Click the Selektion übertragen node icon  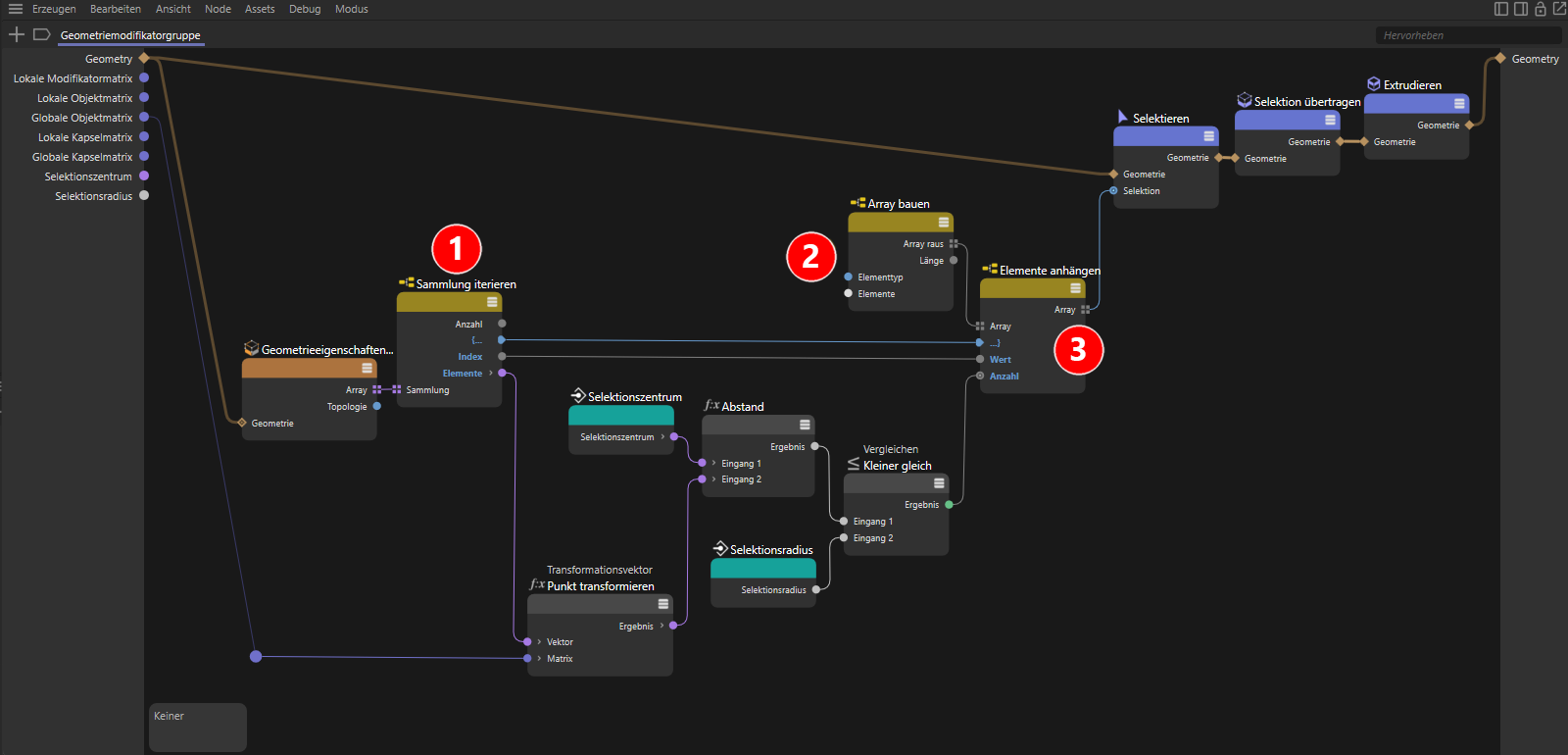point(1245,100)
